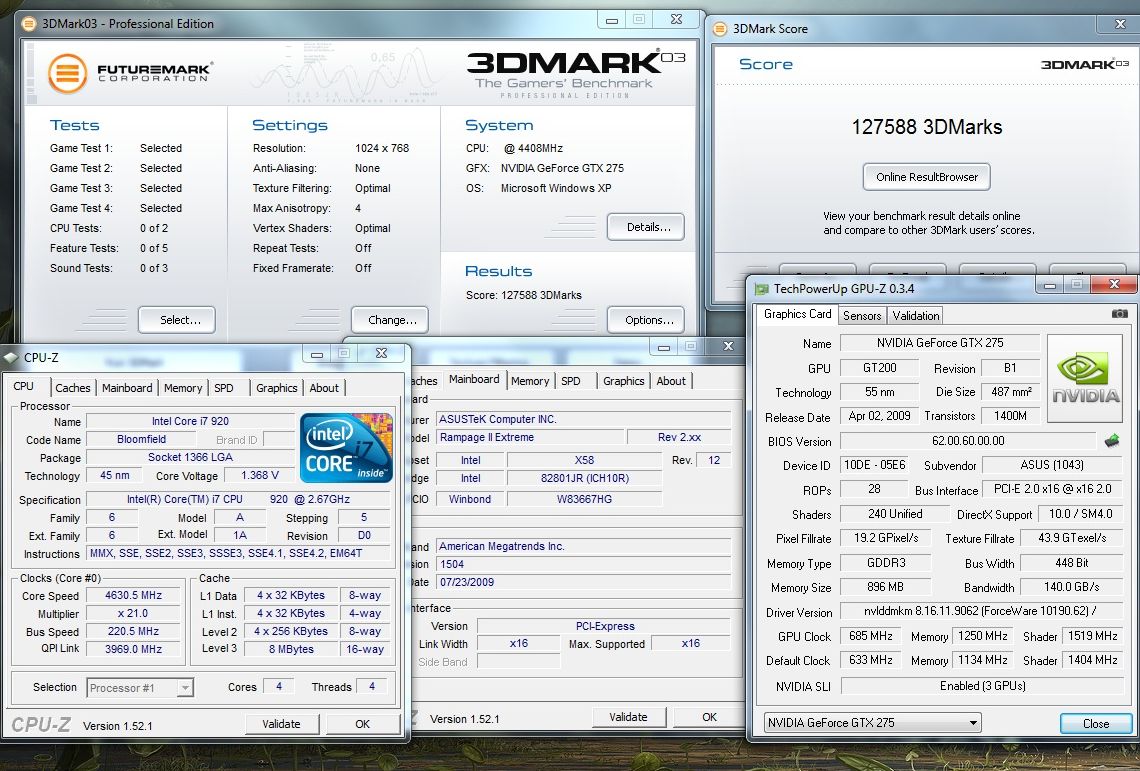Open the About tab in second CPU-Z window
Viewport: 1140px width, 771px height.
[x=671, y=380]
